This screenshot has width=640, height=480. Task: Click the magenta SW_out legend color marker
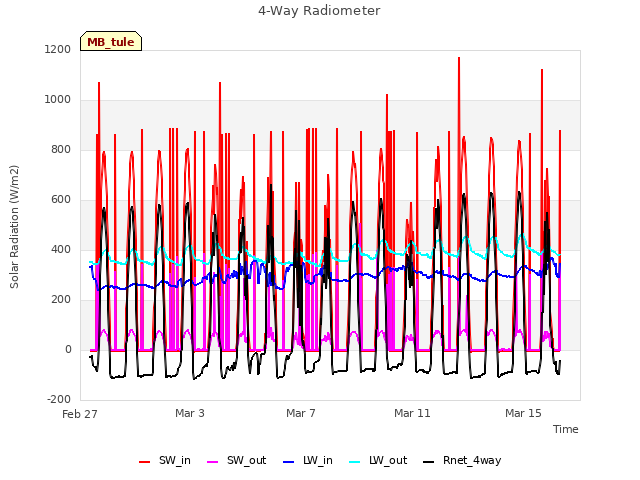pyautogui.click(x=213, y=462)
